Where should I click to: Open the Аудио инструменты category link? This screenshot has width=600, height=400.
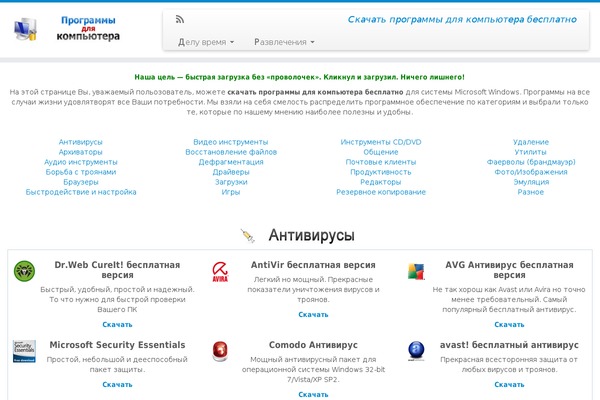pos(81,162)
